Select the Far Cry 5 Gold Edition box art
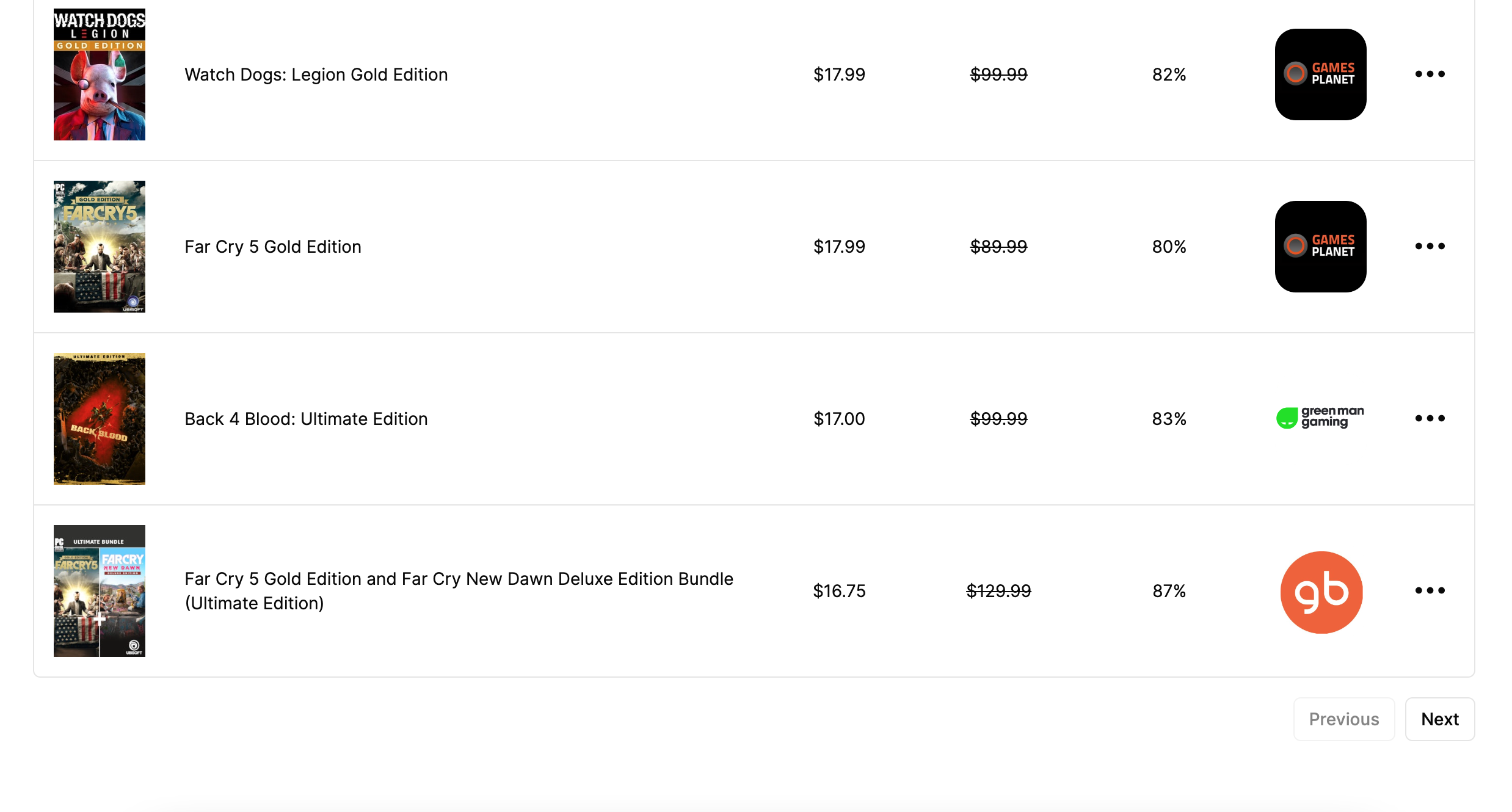Screen dimensions: 1512x812 click(99, 246)
